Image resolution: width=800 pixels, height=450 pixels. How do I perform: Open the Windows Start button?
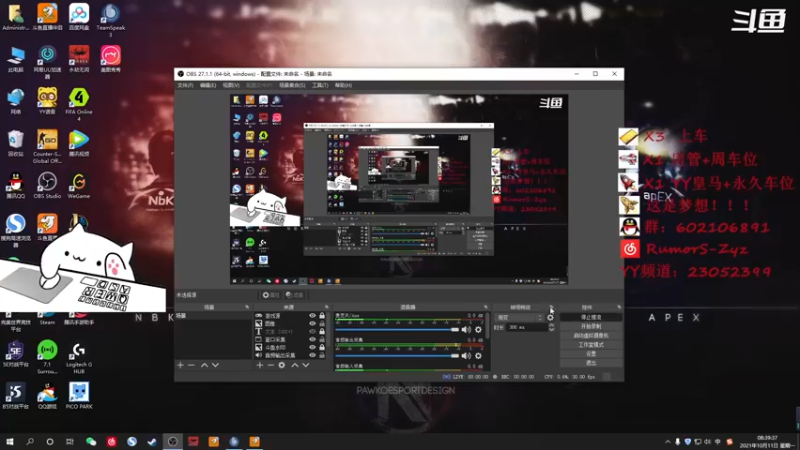pos(10,441)
